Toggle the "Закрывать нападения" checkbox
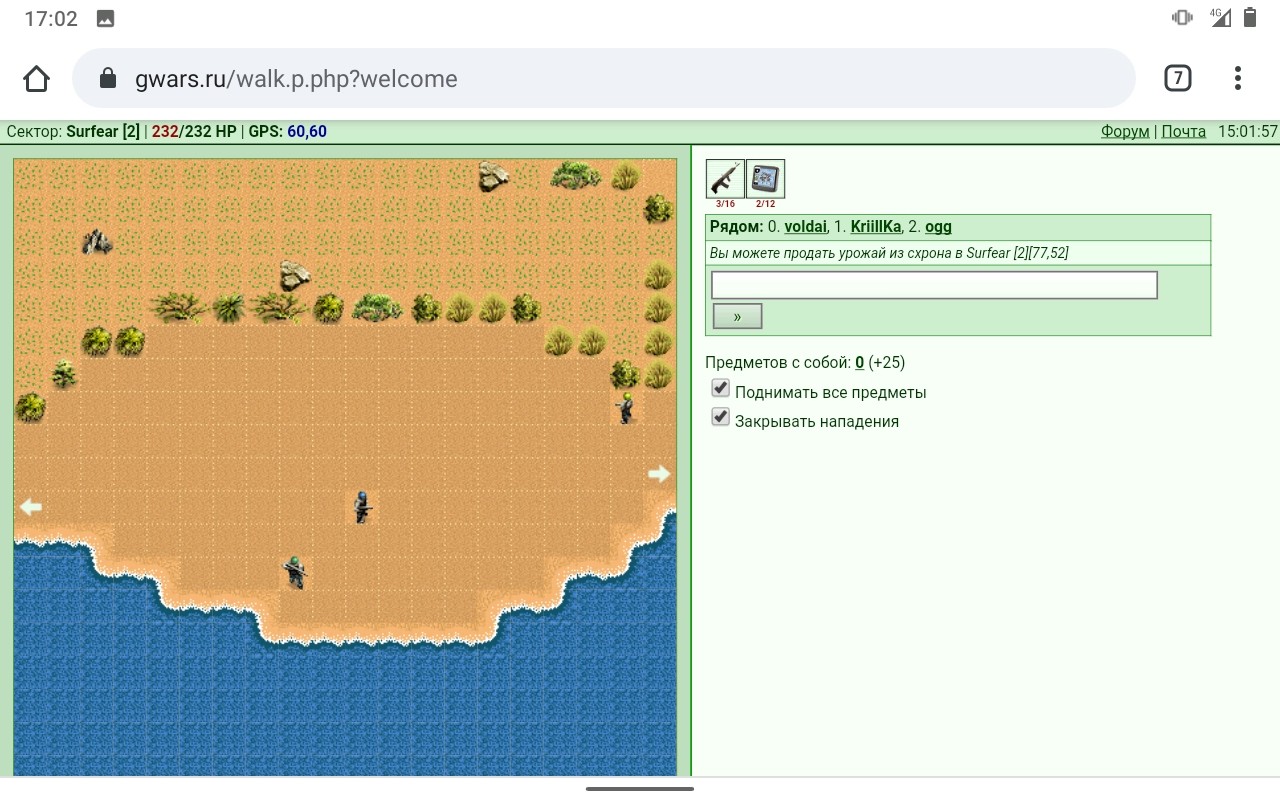Image resolution: width=1280 pixels, height=800 pixels. click(x=720, y=417)
